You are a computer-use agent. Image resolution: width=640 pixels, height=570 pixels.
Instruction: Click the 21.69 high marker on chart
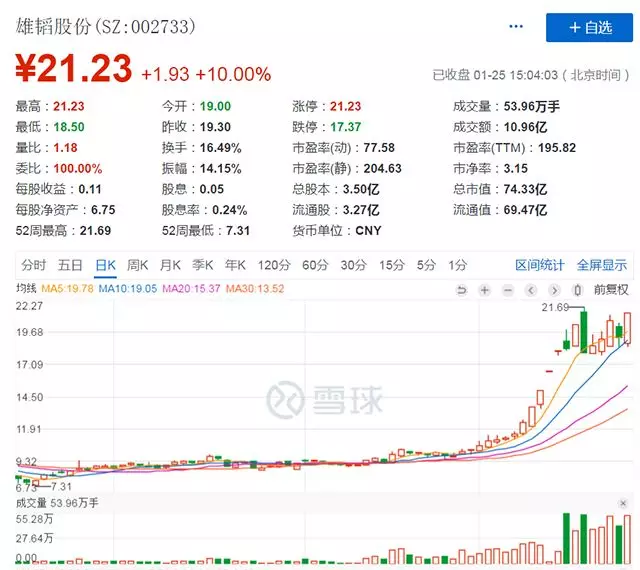click(555, 307)
